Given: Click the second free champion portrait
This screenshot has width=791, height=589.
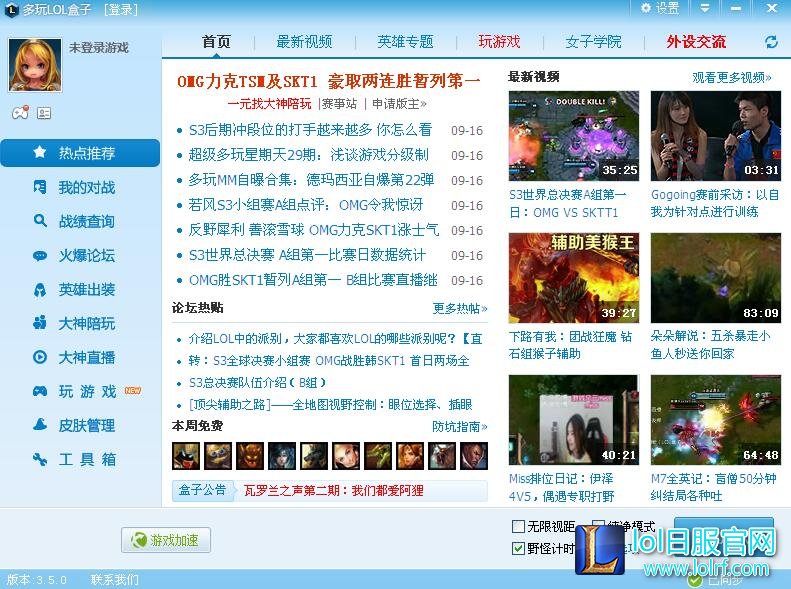Looking at the screenshot, I should tap(218, 455).
